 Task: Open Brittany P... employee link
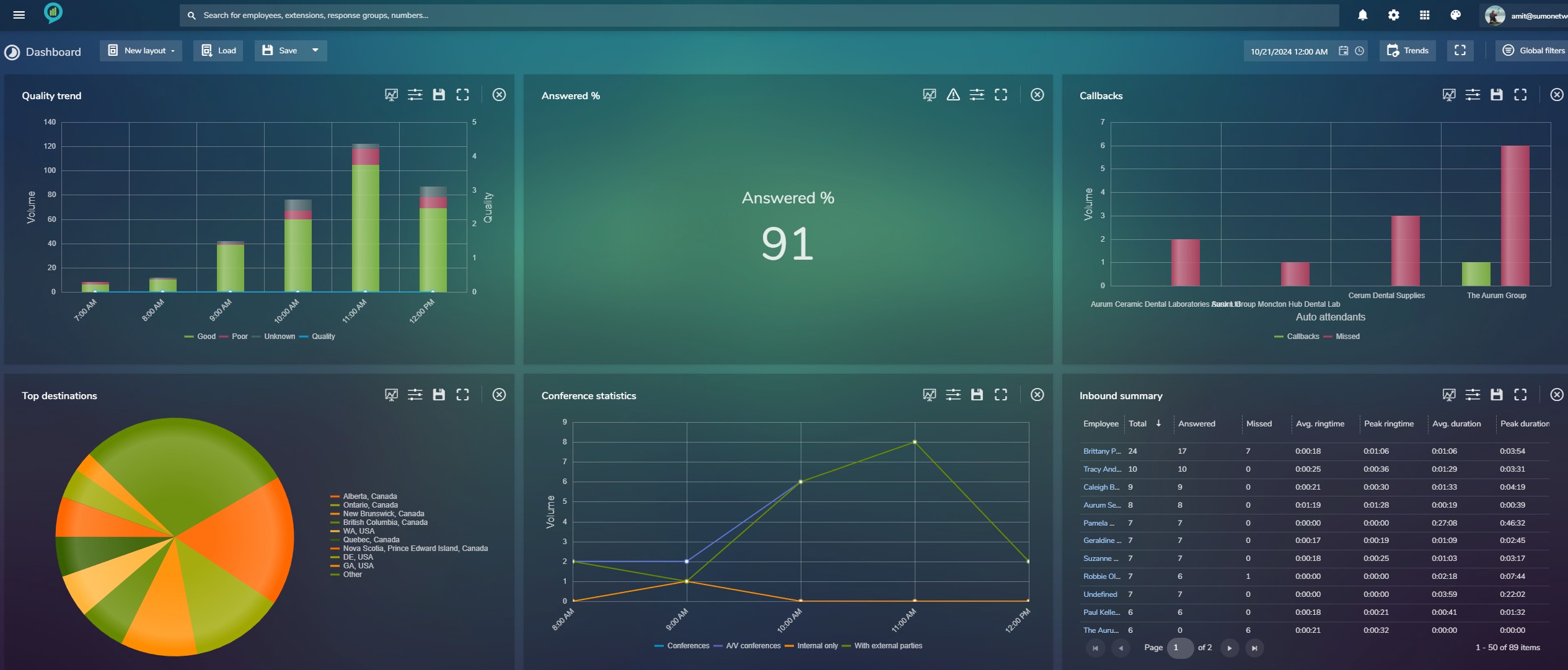tap(1101, 451)
